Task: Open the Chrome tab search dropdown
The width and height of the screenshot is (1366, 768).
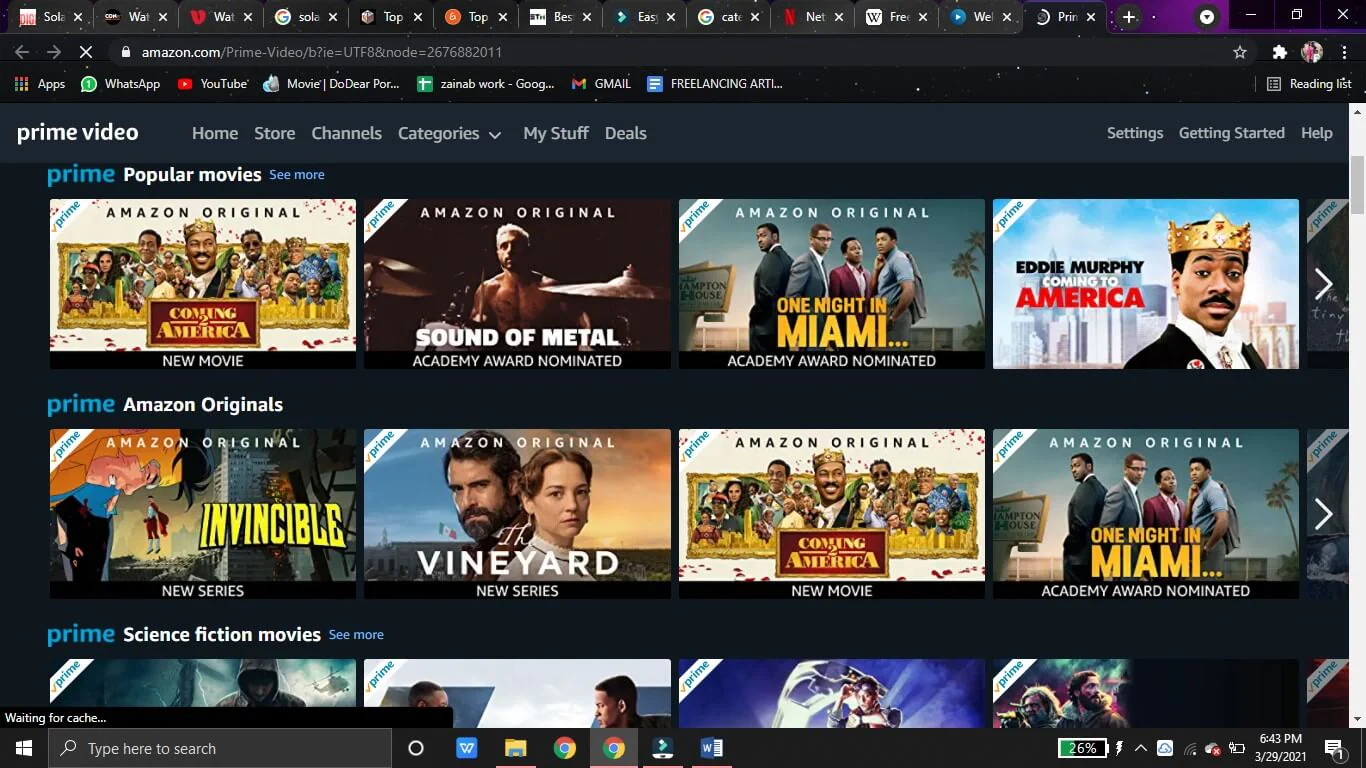Action: 1207,17
